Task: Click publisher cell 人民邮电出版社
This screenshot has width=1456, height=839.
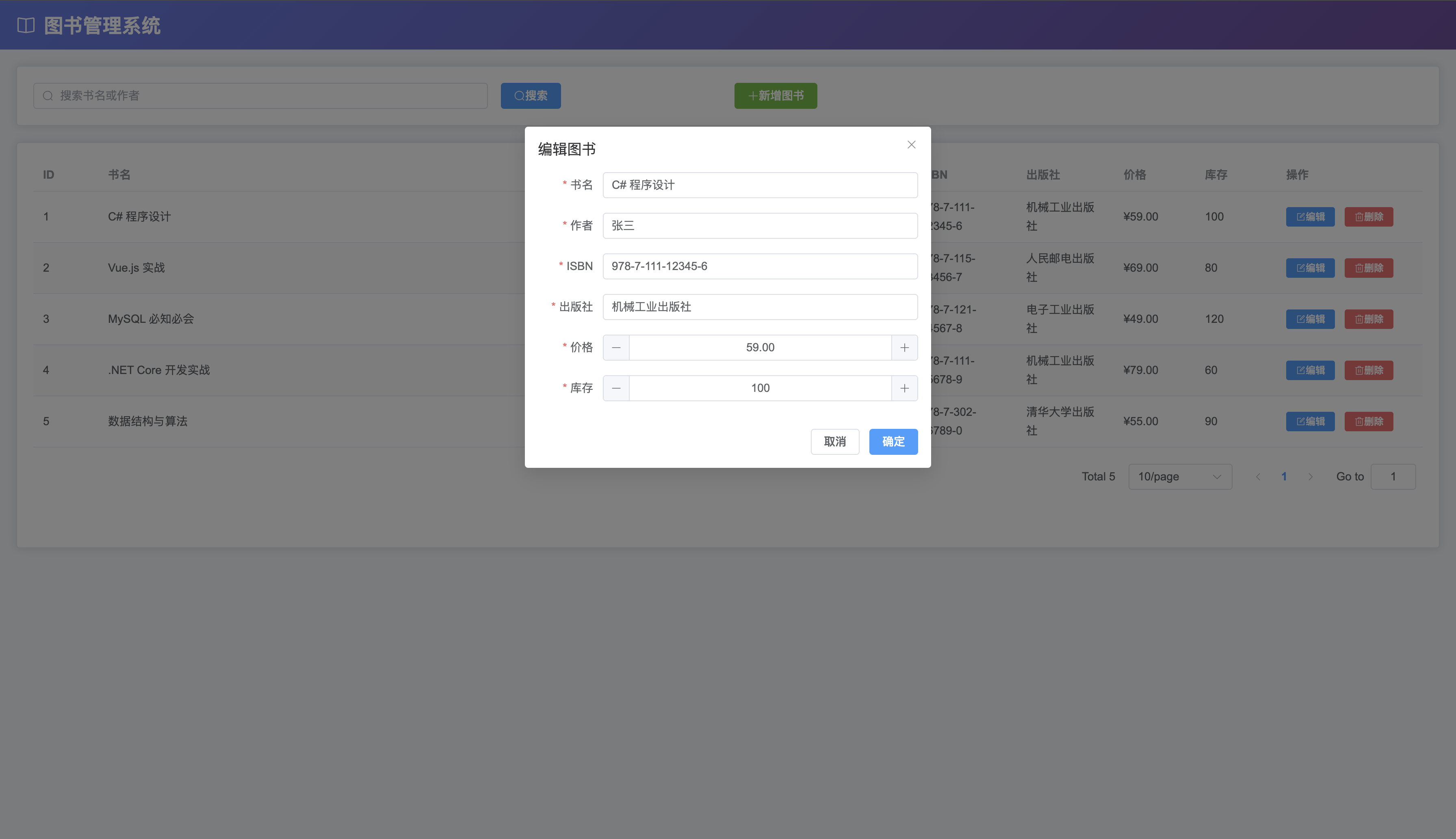Action: pyautogui.click(x=1060, y=268)
